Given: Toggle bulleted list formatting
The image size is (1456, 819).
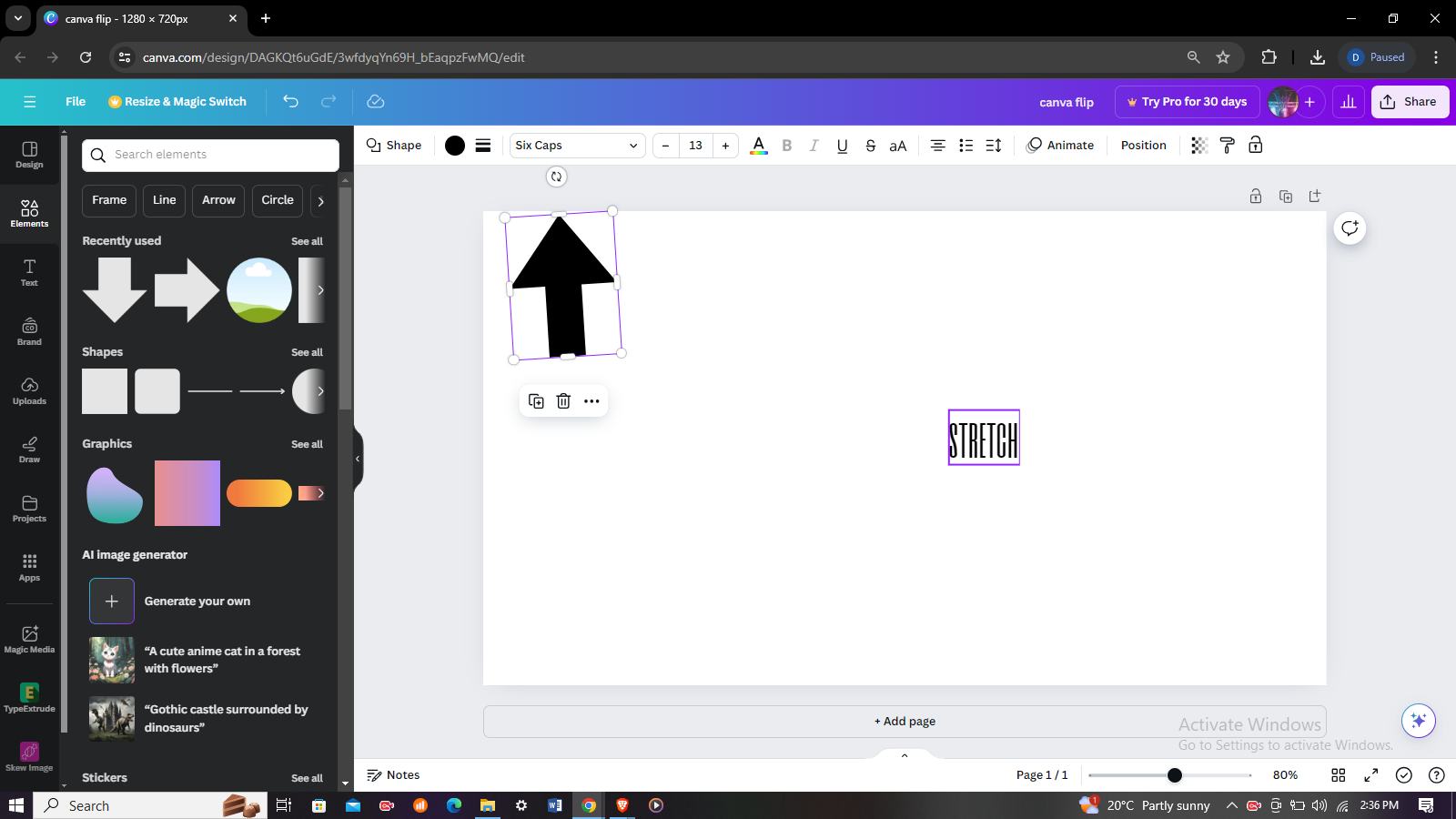Looking at the screenshot, I should click(x=966, y=146).
